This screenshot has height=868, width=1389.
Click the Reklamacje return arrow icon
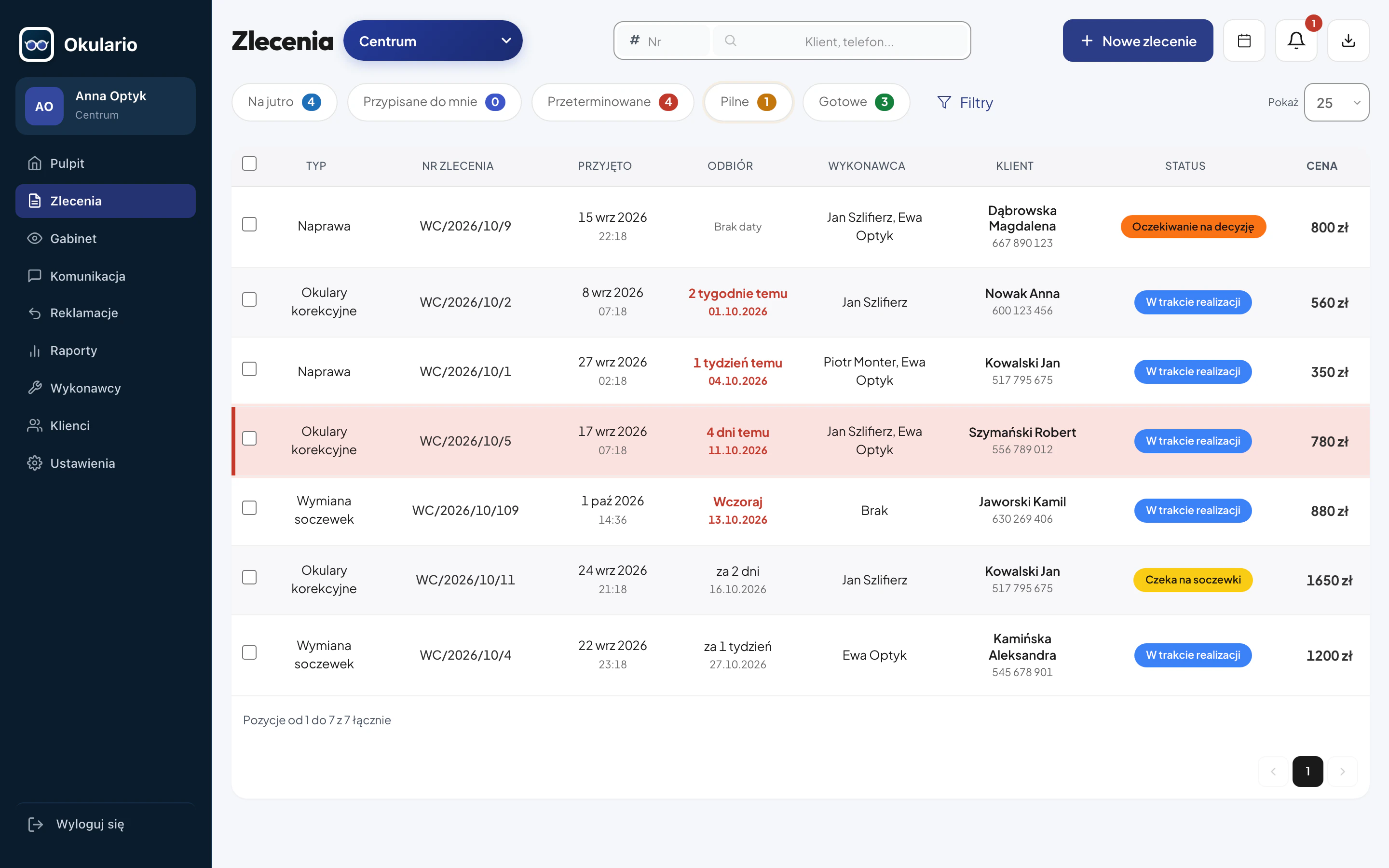coord(34,313)
